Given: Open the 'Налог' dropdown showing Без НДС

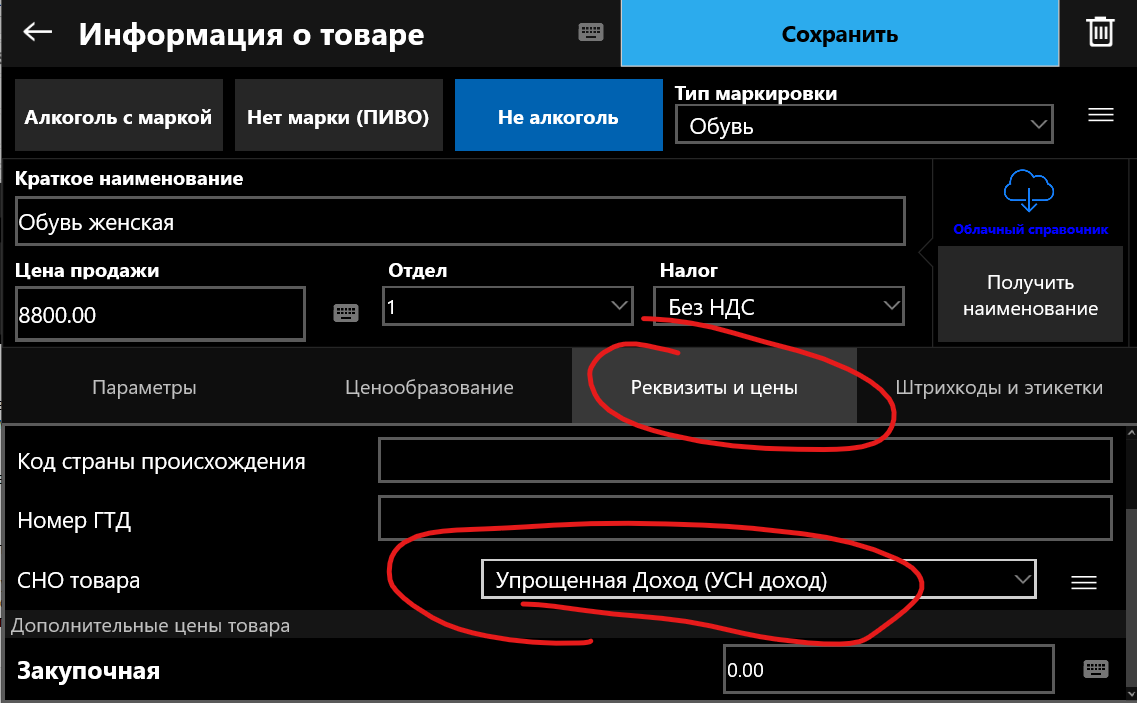Looking at the screenshot, I should (x=778, y=307).
